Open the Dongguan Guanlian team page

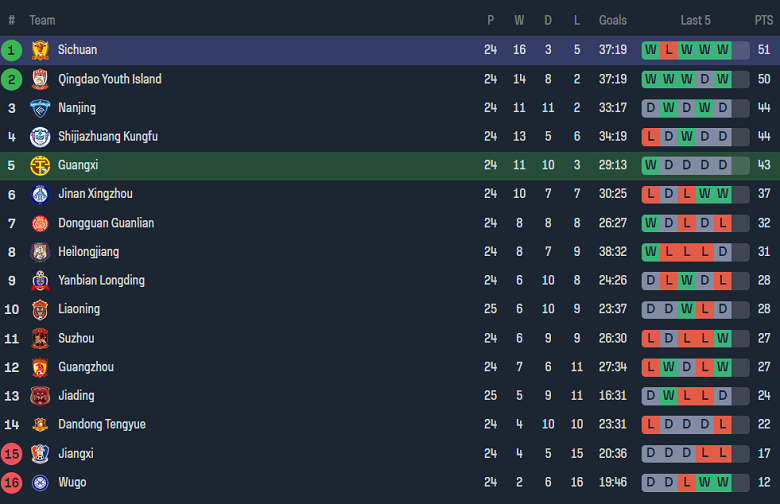(x=105, y=223)
